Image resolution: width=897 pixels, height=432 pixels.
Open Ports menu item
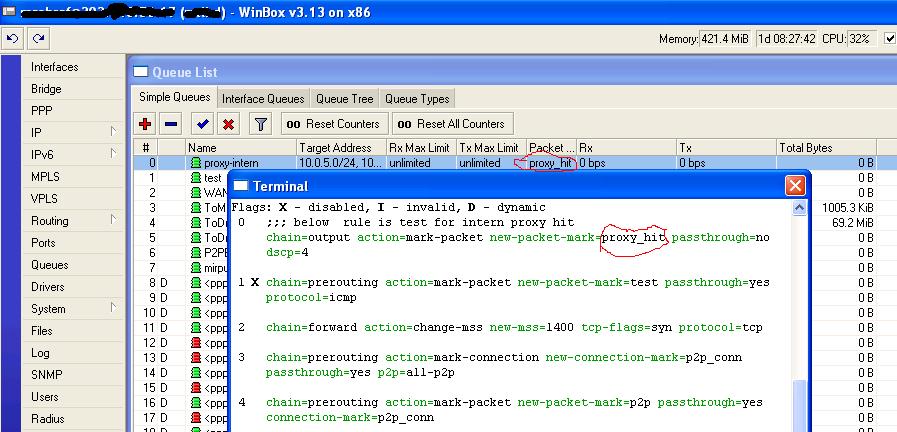click(43, 243)
